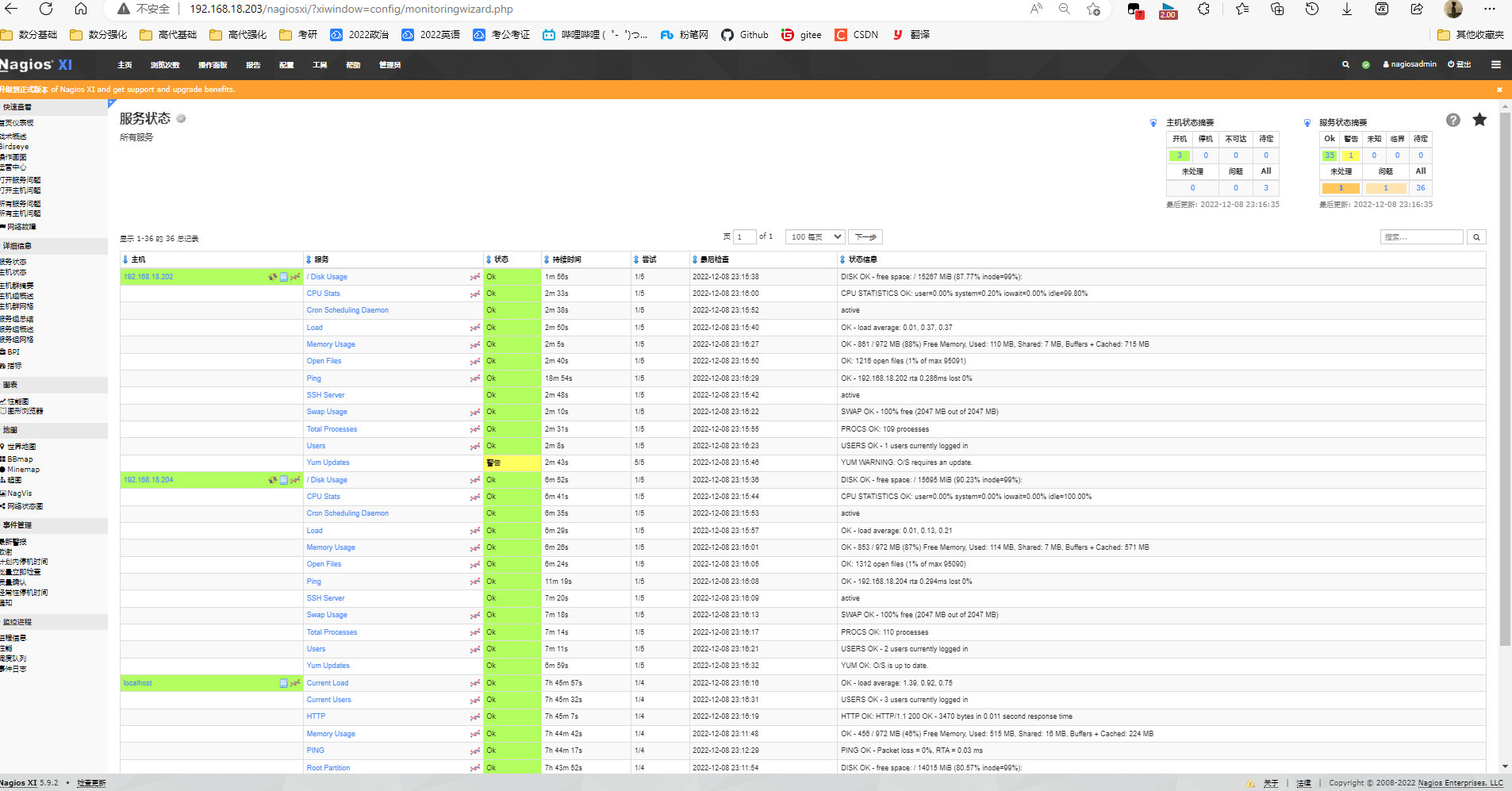This screenshot has width=1512, height=791.
Task: Click the gear icon beside 服务状态 title
Action: click(181, 119)
